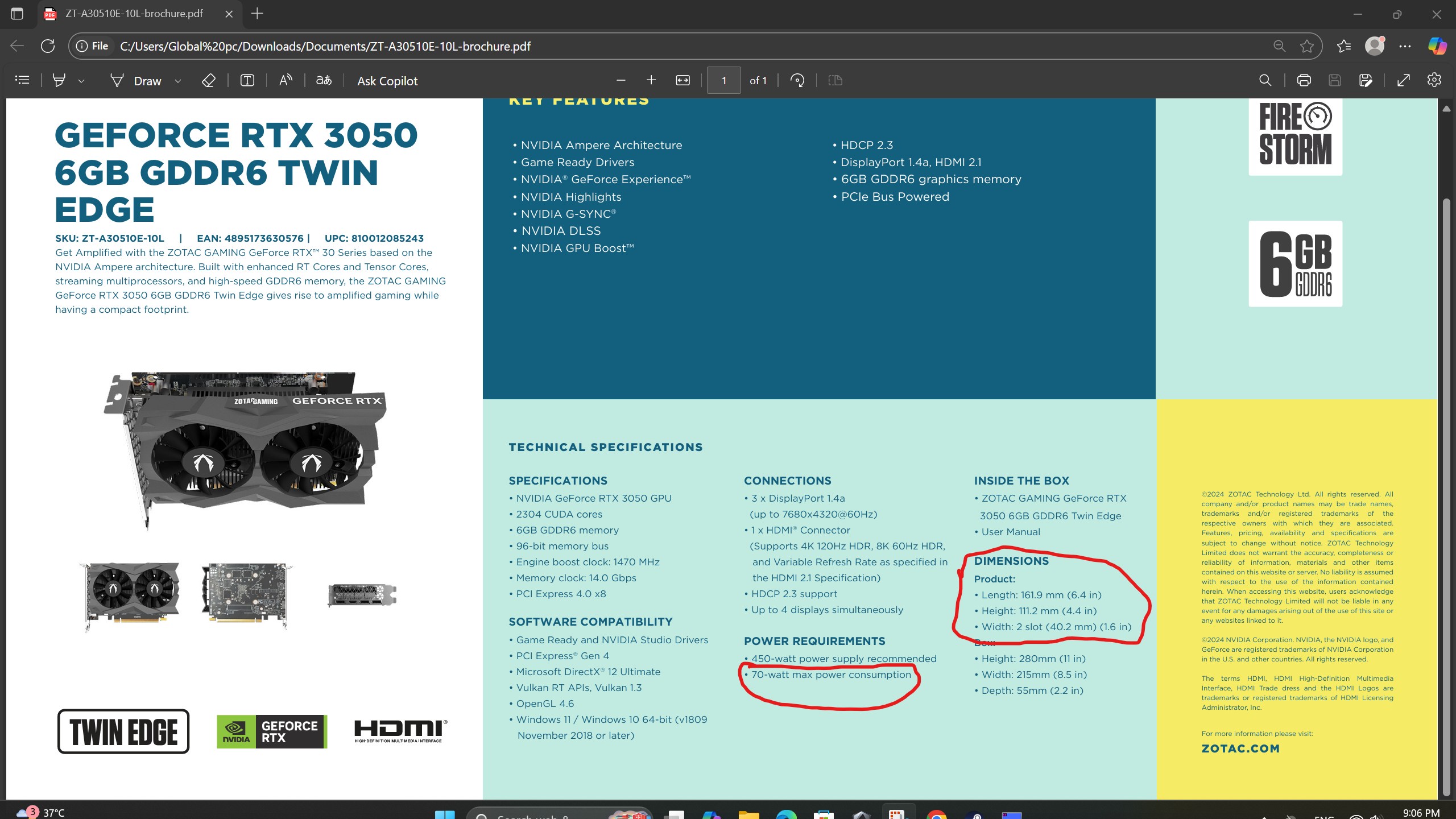The height and width of the screenshot is (819, 1456).
Task: Add this page to favorites
Action: pyautogui.click(x=1307, y=46)
